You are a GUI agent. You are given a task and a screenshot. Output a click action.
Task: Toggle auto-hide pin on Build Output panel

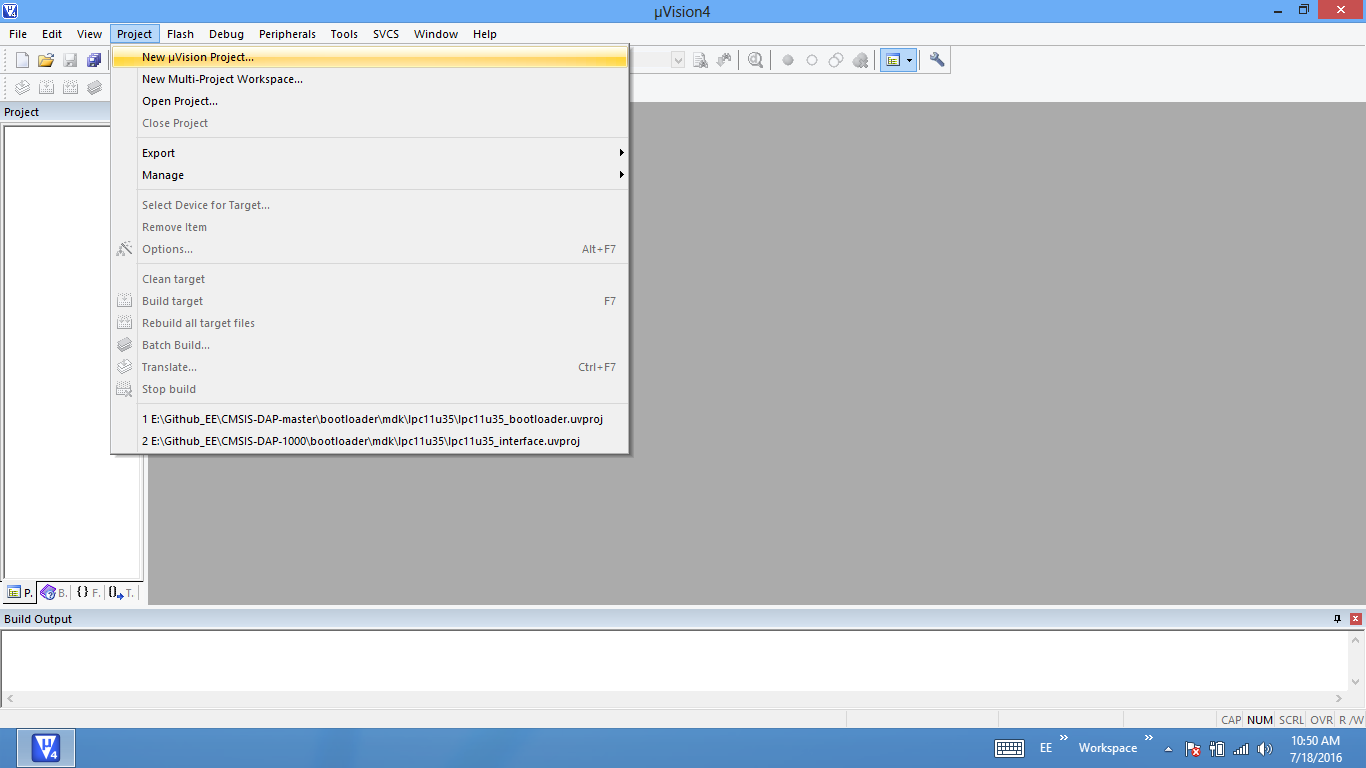(1338, 619)
